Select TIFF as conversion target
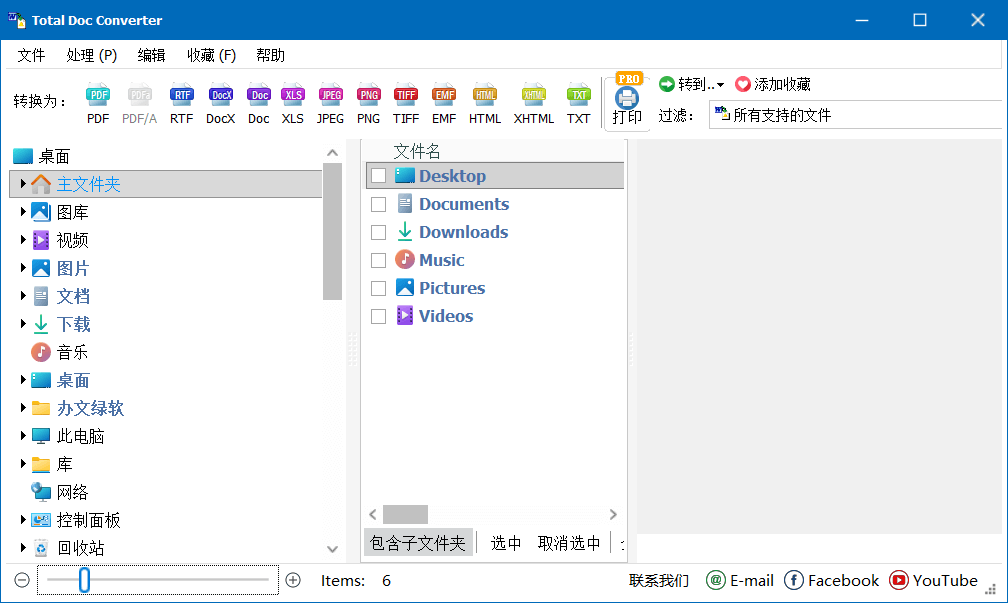Screen dimensions: 1008x603 tap(405, 100)
